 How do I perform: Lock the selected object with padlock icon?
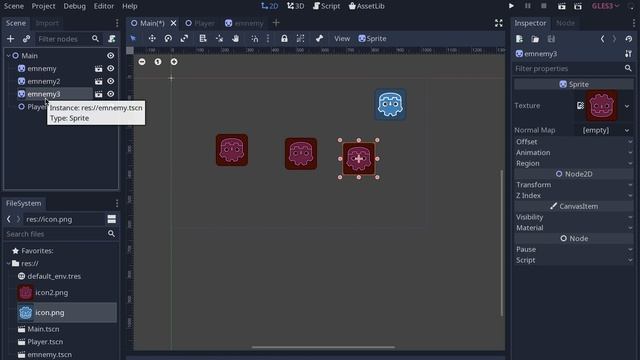284,38
